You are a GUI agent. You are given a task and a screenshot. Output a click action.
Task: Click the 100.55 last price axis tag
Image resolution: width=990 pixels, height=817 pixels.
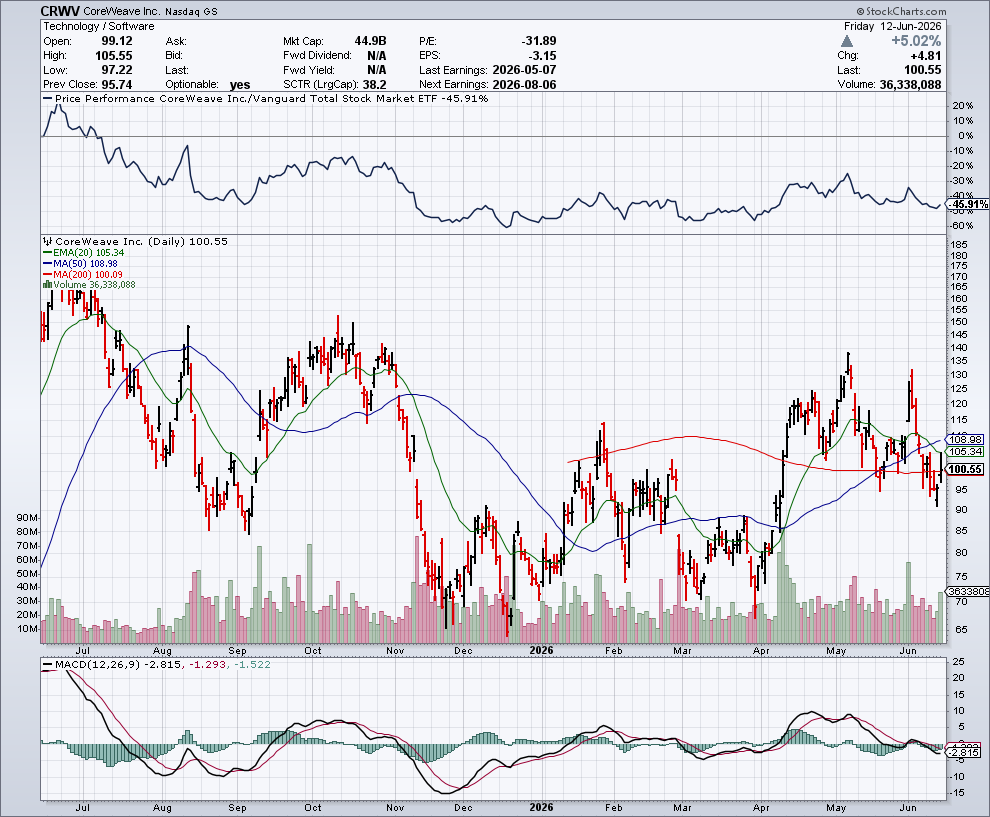[965, 469]
